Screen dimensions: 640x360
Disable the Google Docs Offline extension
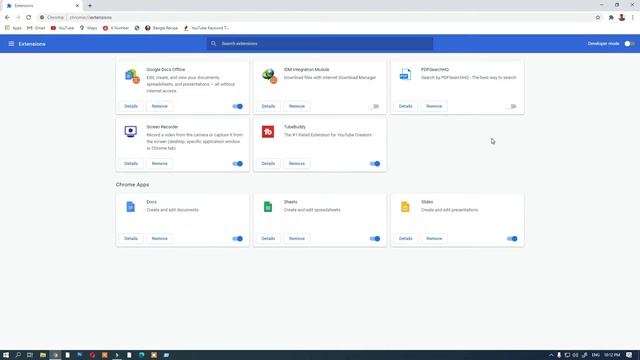(238, 106)
